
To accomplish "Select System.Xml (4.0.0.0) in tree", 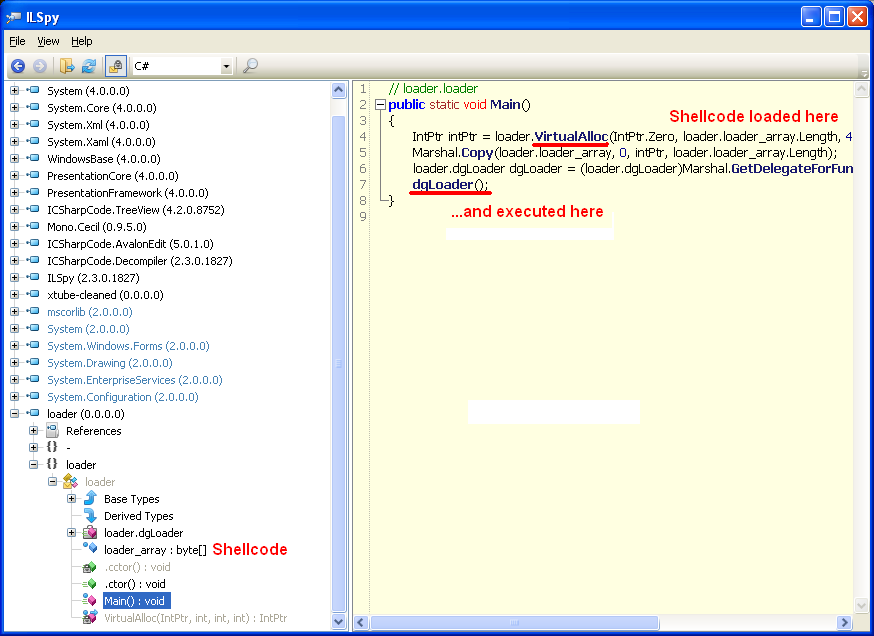I will (x=98, y=125).
